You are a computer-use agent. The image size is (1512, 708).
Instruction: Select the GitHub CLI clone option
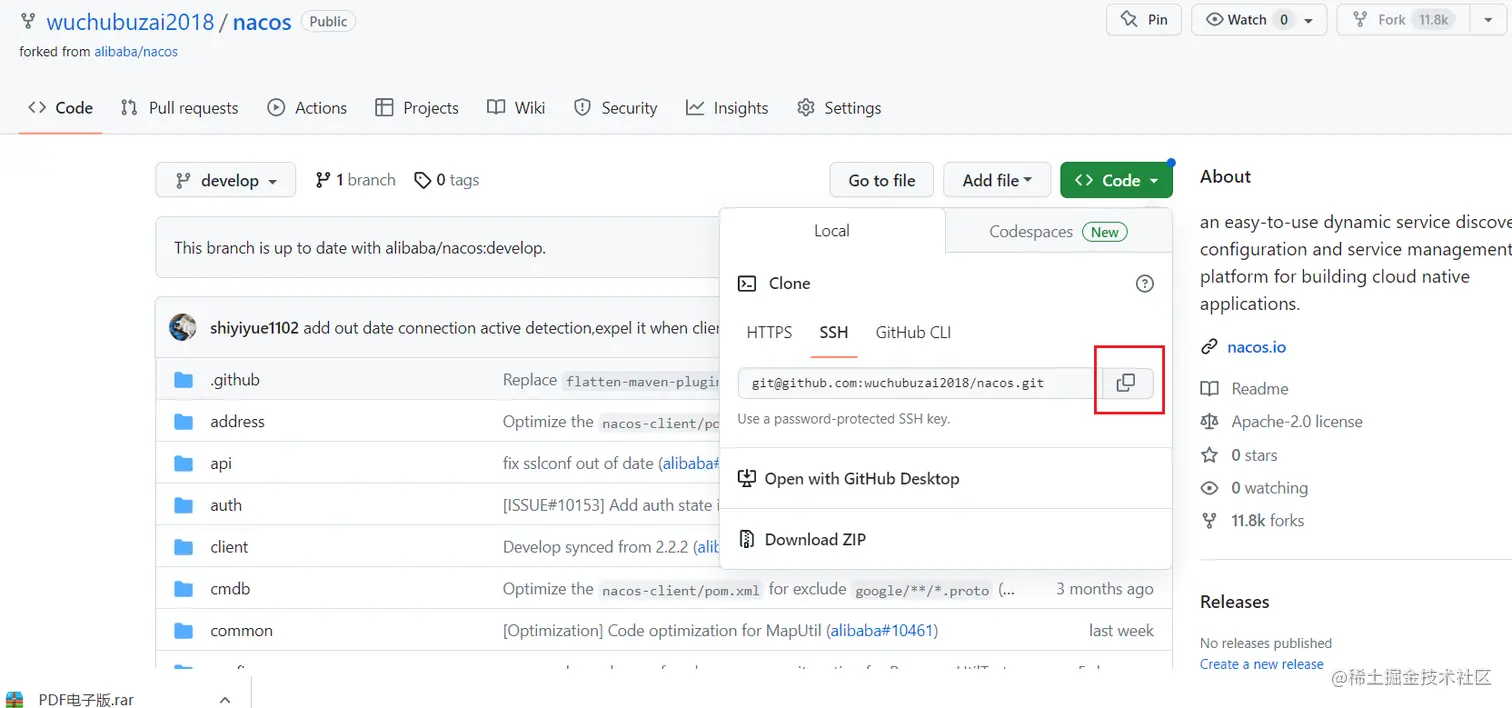click(x=913, y=333)
